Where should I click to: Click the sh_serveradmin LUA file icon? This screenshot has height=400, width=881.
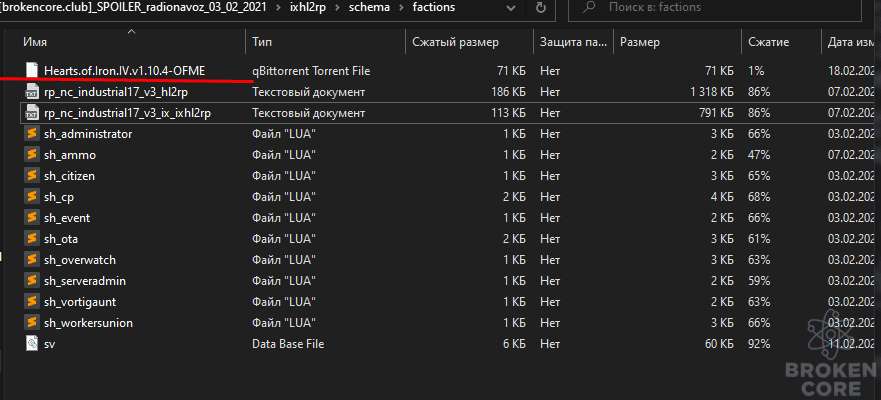(x=32, y=280)
